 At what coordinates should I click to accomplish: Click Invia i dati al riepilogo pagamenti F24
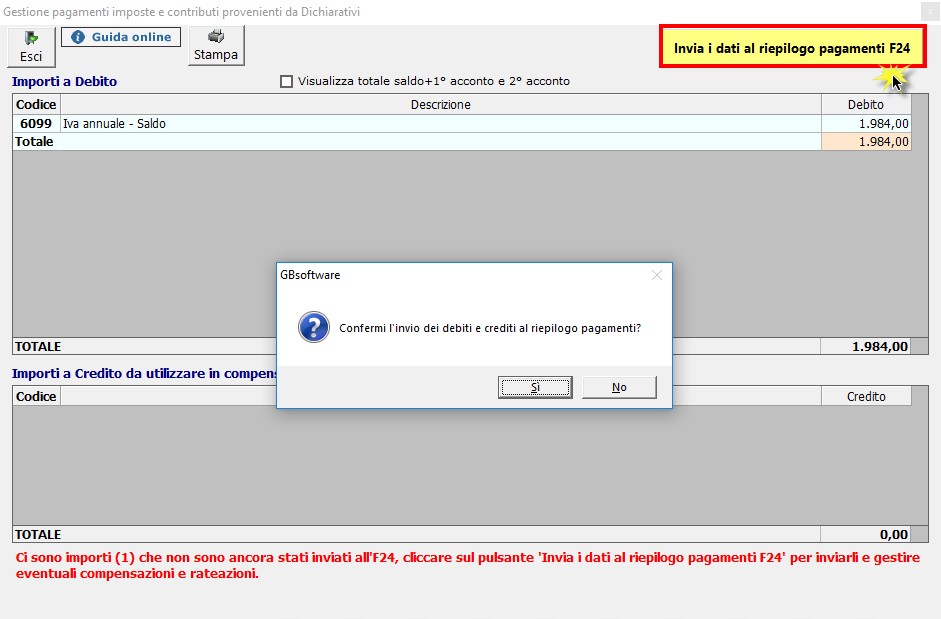pos(792,48)
